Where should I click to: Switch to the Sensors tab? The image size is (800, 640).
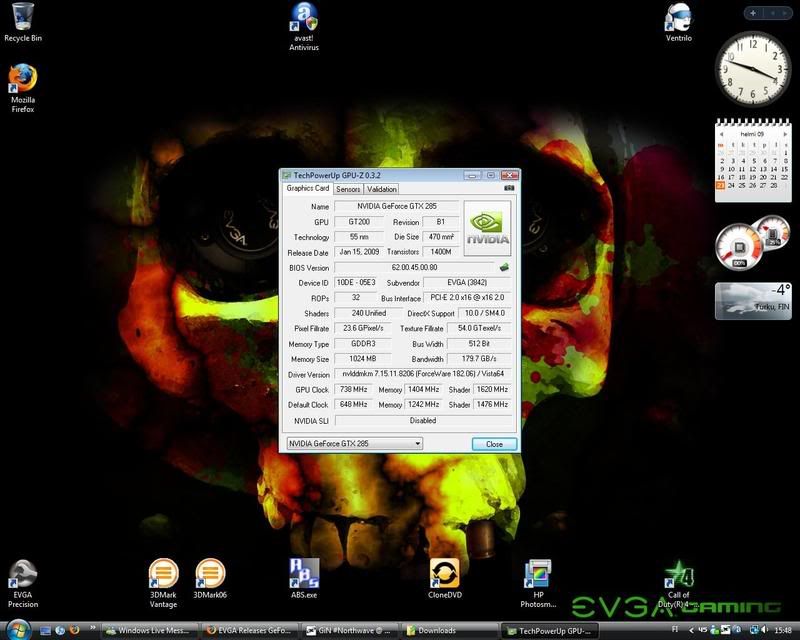pos(348,189)
